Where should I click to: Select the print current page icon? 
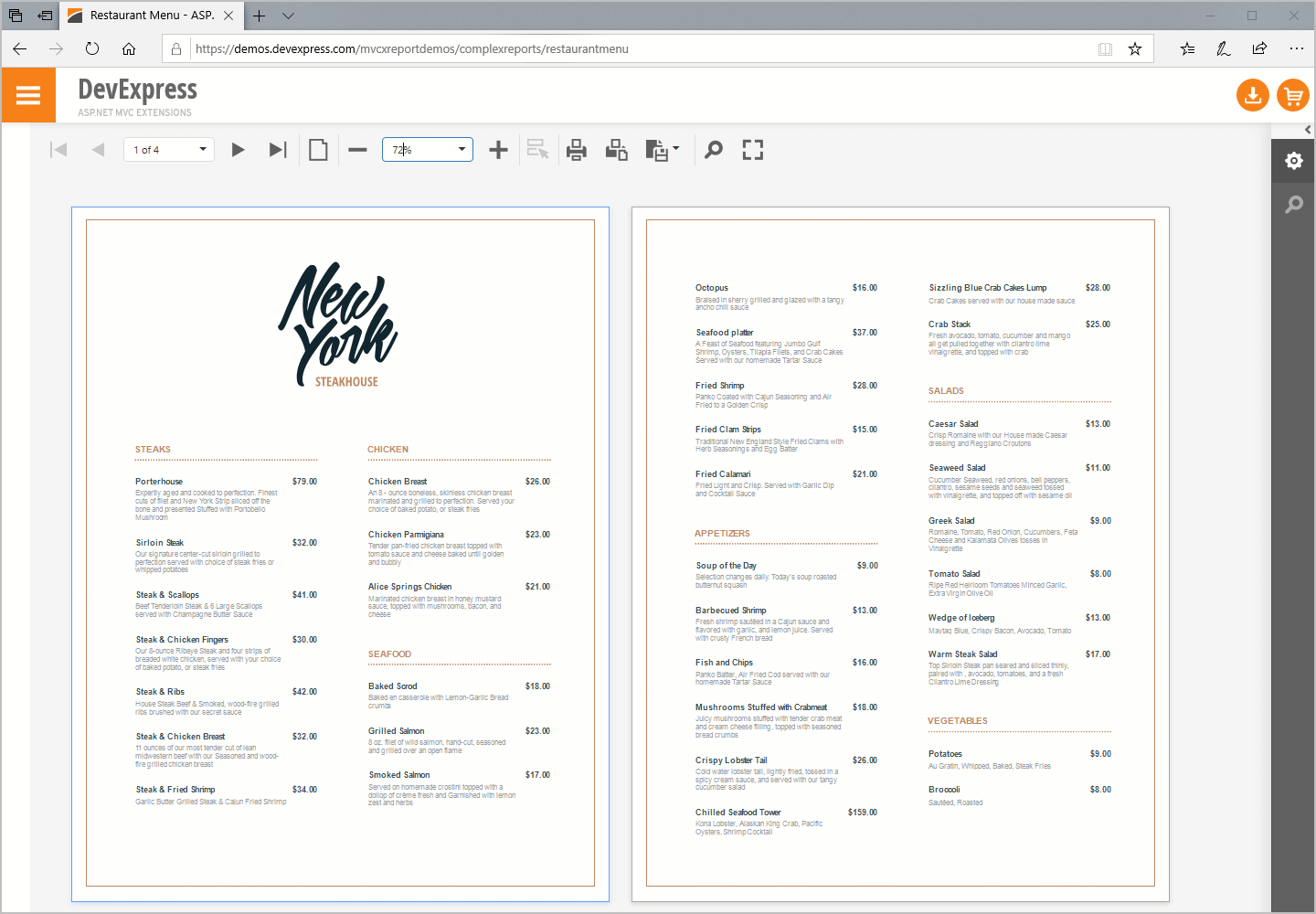[616, 149]
